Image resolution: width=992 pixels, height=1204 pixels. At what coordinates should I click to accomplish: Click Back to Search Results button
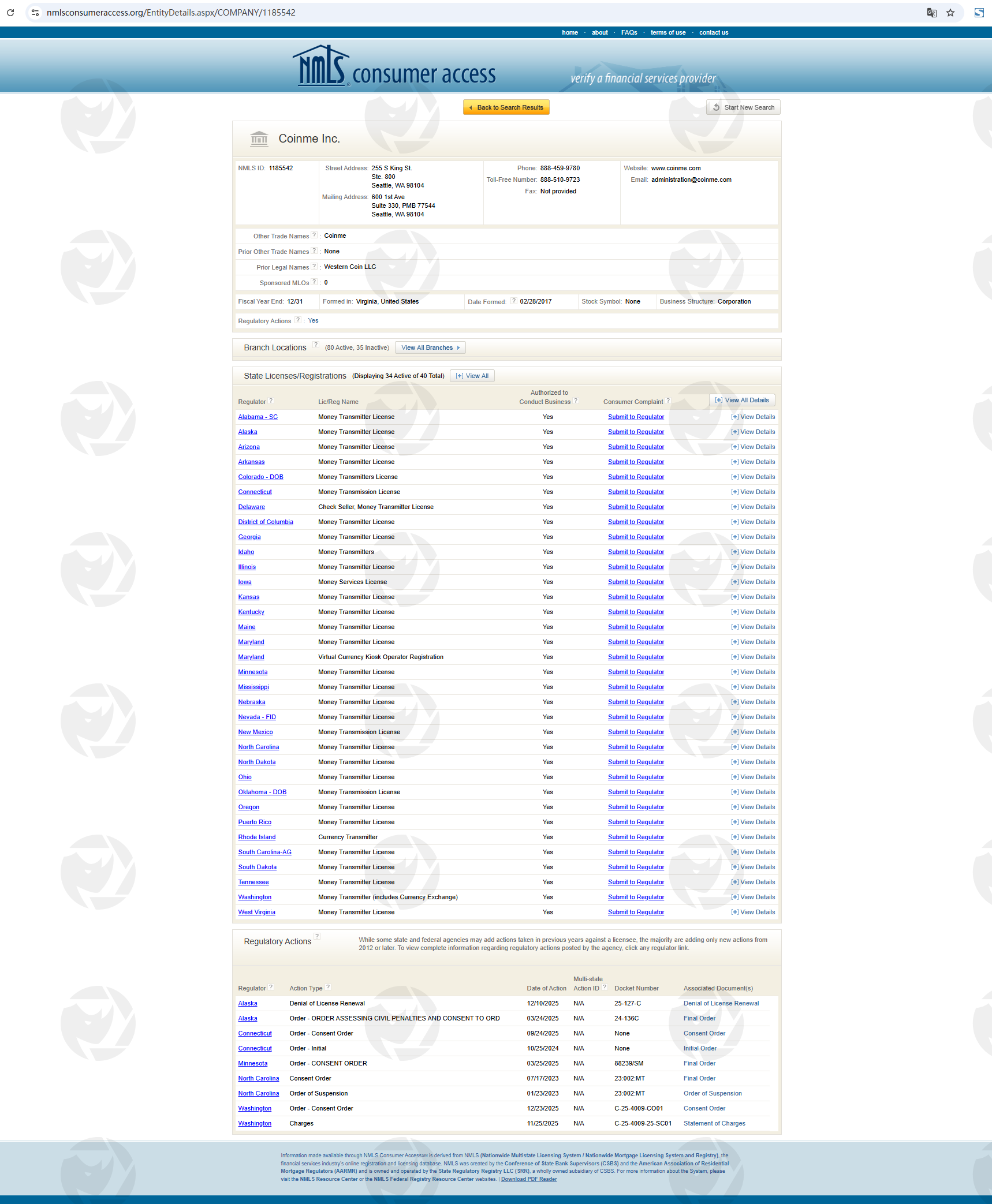point(506,107)
